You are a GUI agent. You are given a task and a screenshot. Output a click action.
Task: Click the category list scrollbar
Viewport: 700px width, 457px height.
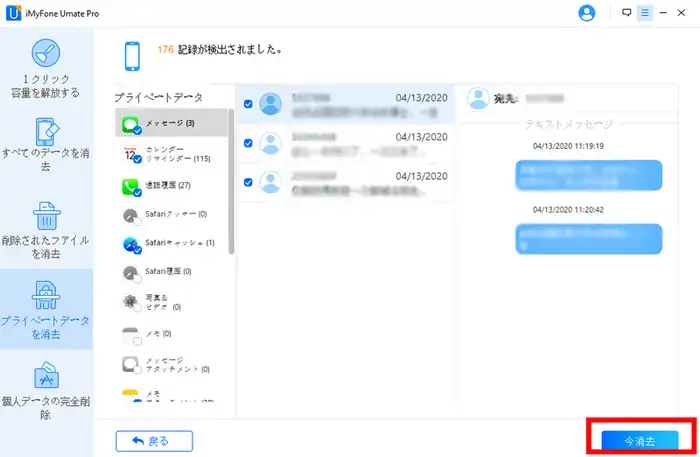pos(231,182)
